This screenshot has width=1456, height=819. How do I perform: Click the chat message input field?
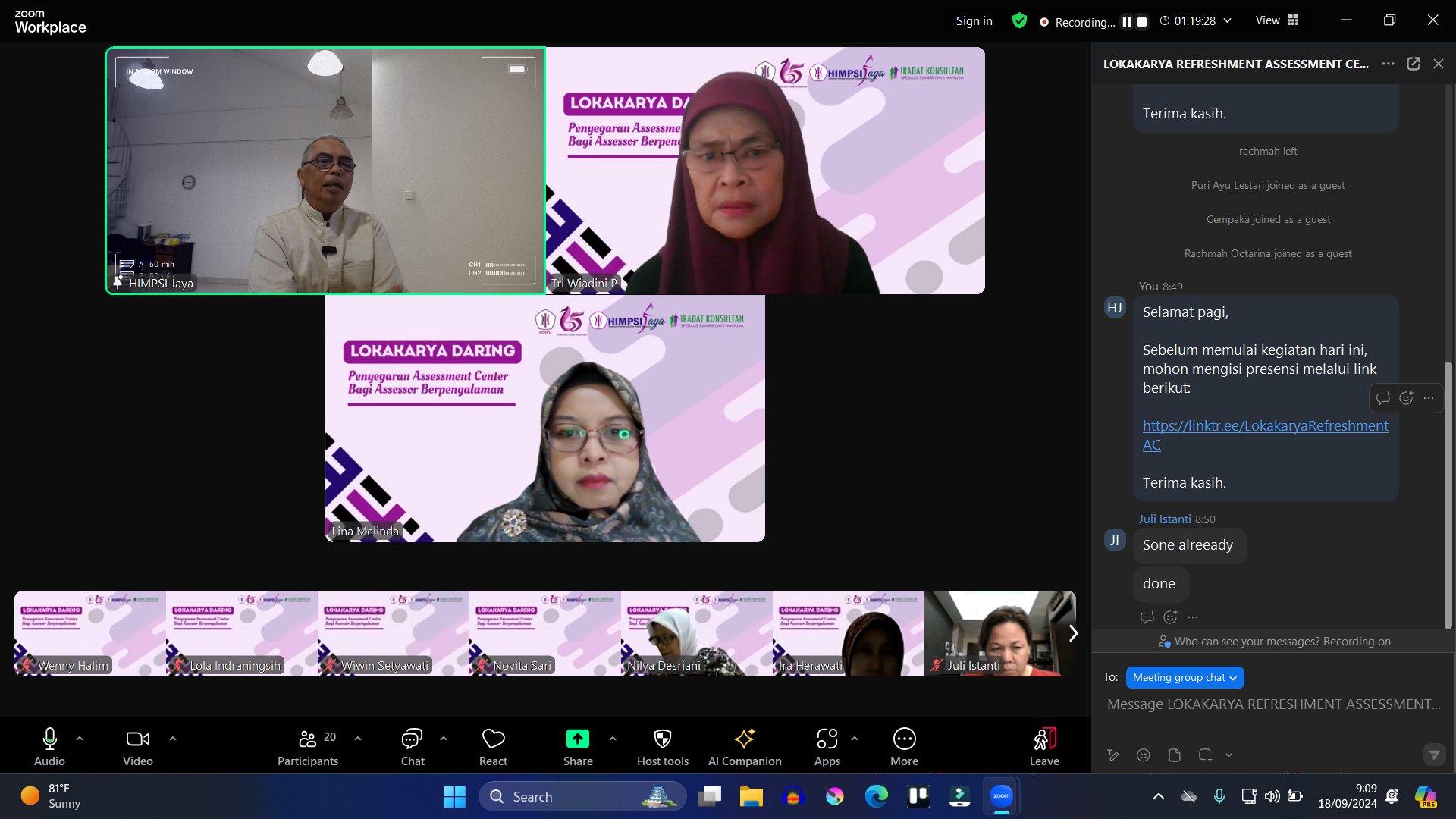pyautogui.click(x=1272, y=704)
